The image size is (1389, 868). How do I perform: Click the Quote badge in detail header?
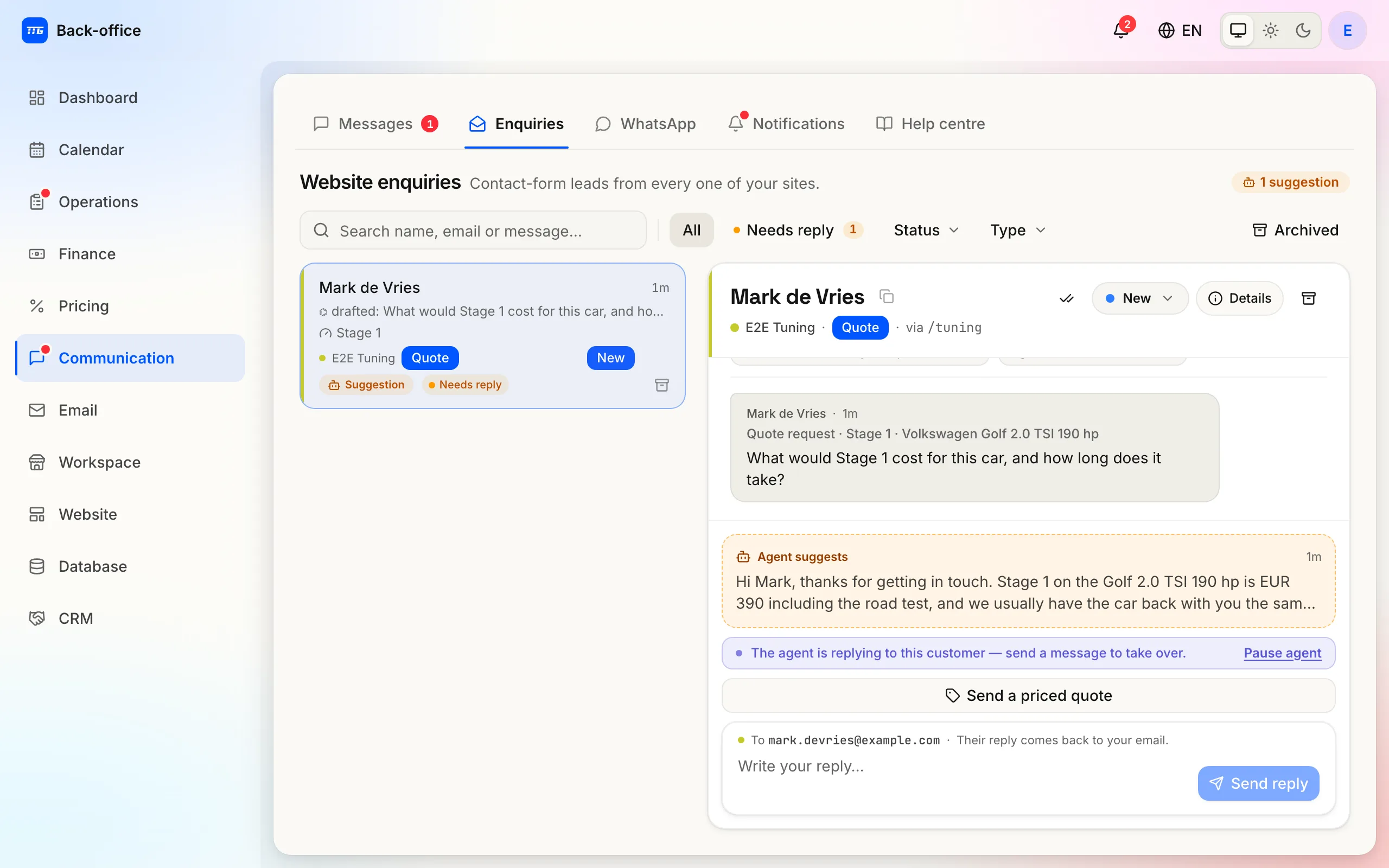(860, 328)
